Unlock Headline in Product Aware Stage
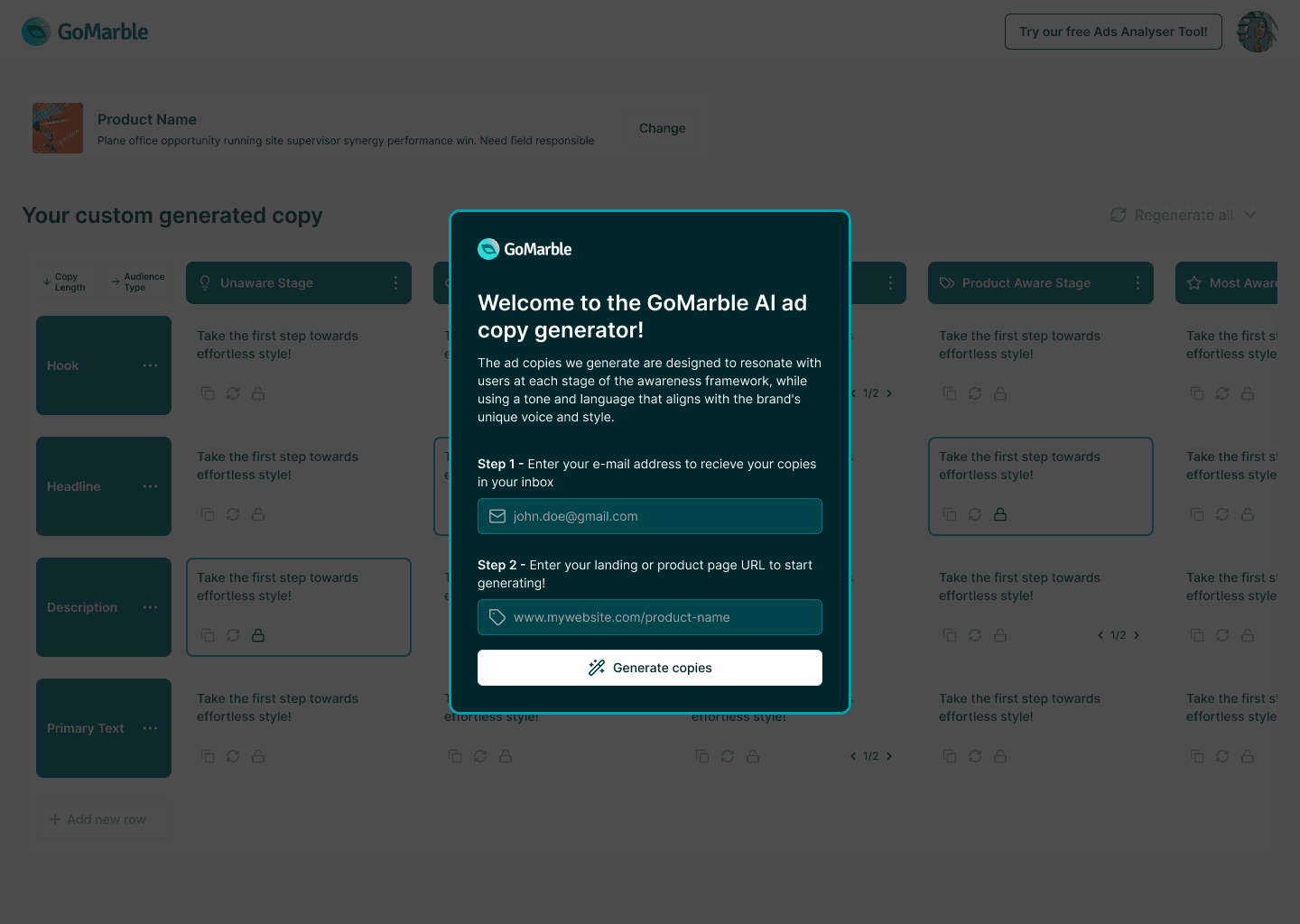Viewport: 1300px width, 924px height. [1000, 514]
